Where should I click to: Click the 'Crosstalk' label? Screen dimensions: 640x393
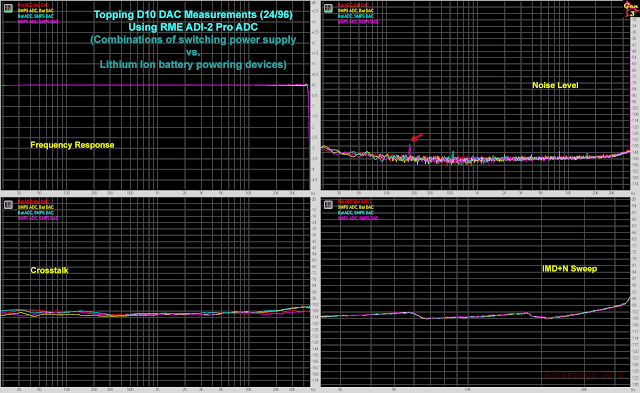[49, 270]
